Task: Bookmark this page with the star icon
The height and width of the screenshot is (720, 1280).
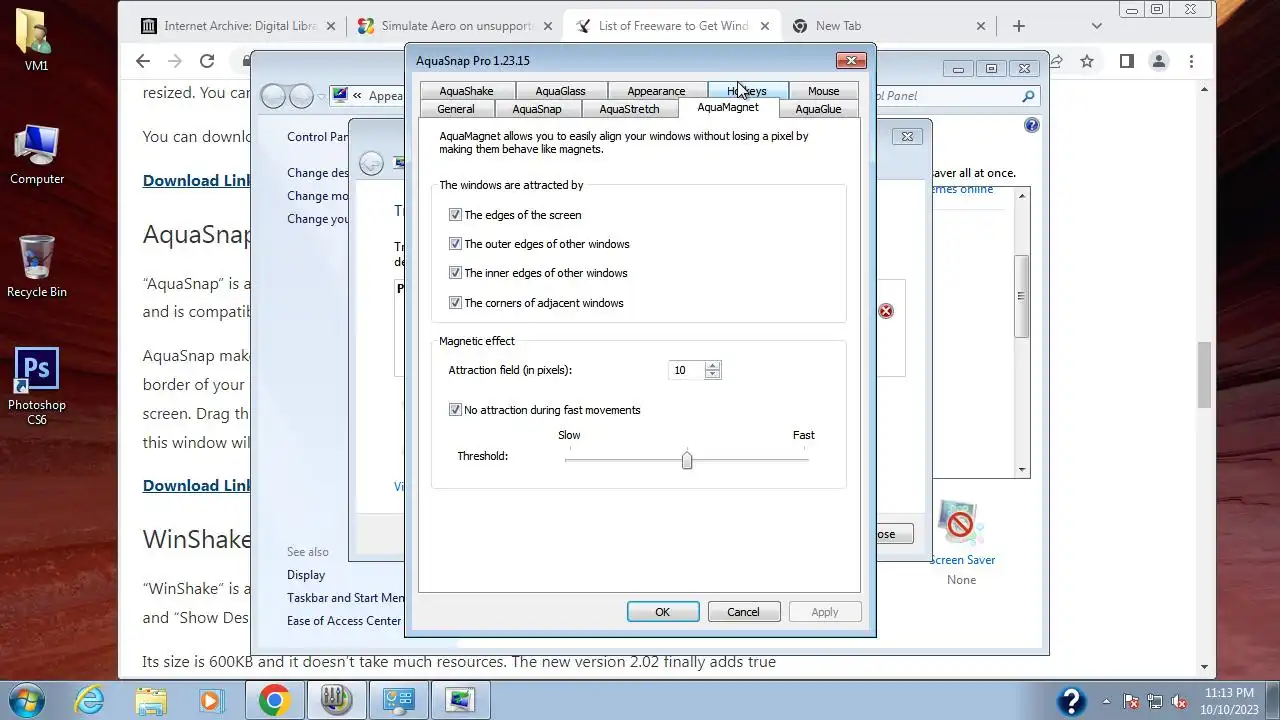Action: click(x=1087, y=61)
